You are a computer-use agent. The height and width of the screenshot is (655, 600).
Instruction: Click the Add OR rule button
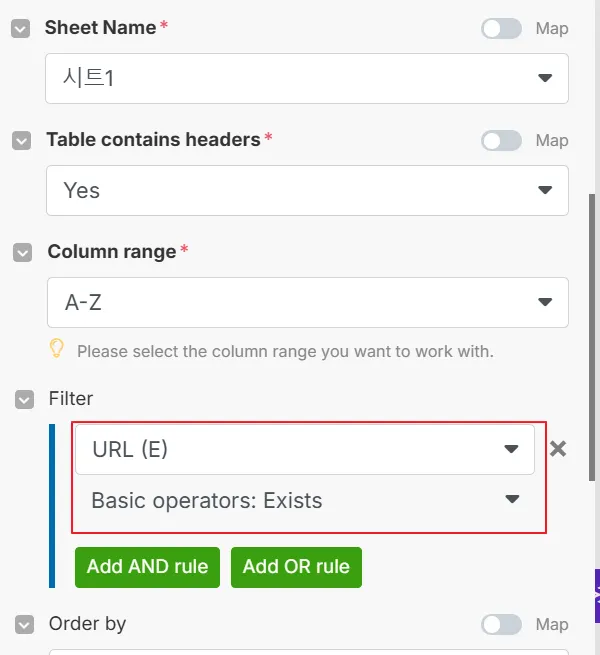pyautogui.click(x=296, y=567)
